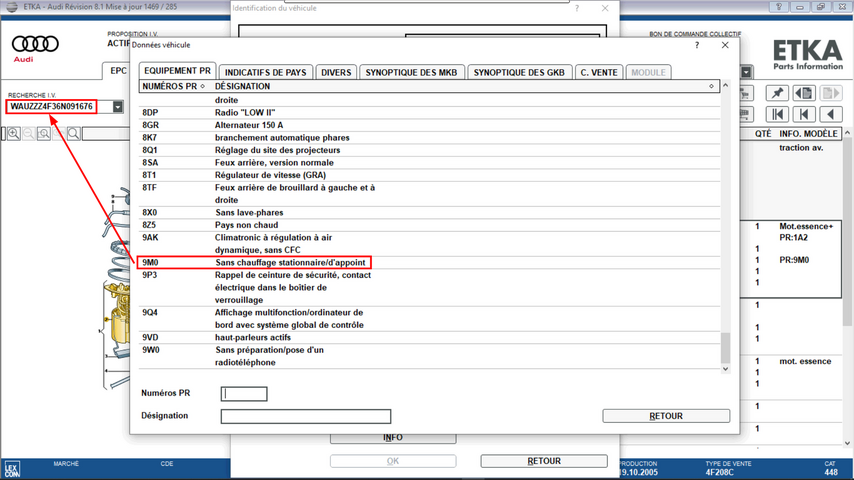Click the INFO. MODÈLE column header
Screen dimensions: 854x480
tap(808, 133)
